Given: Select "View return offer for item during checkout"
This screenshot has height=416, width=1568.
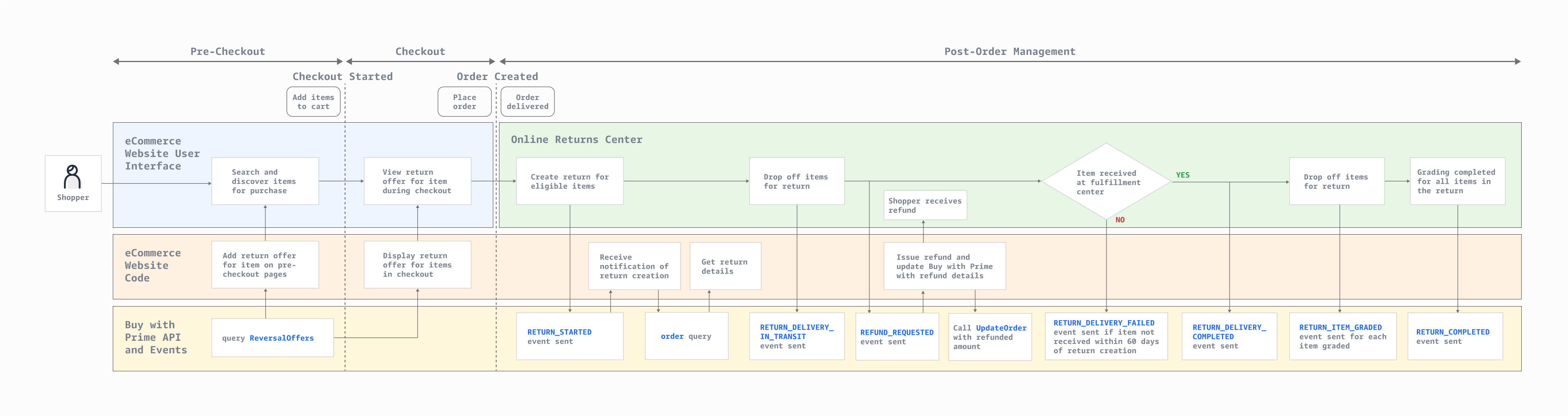Looking at the screenshot, I should pyautogui.click(x=417, y=181).
